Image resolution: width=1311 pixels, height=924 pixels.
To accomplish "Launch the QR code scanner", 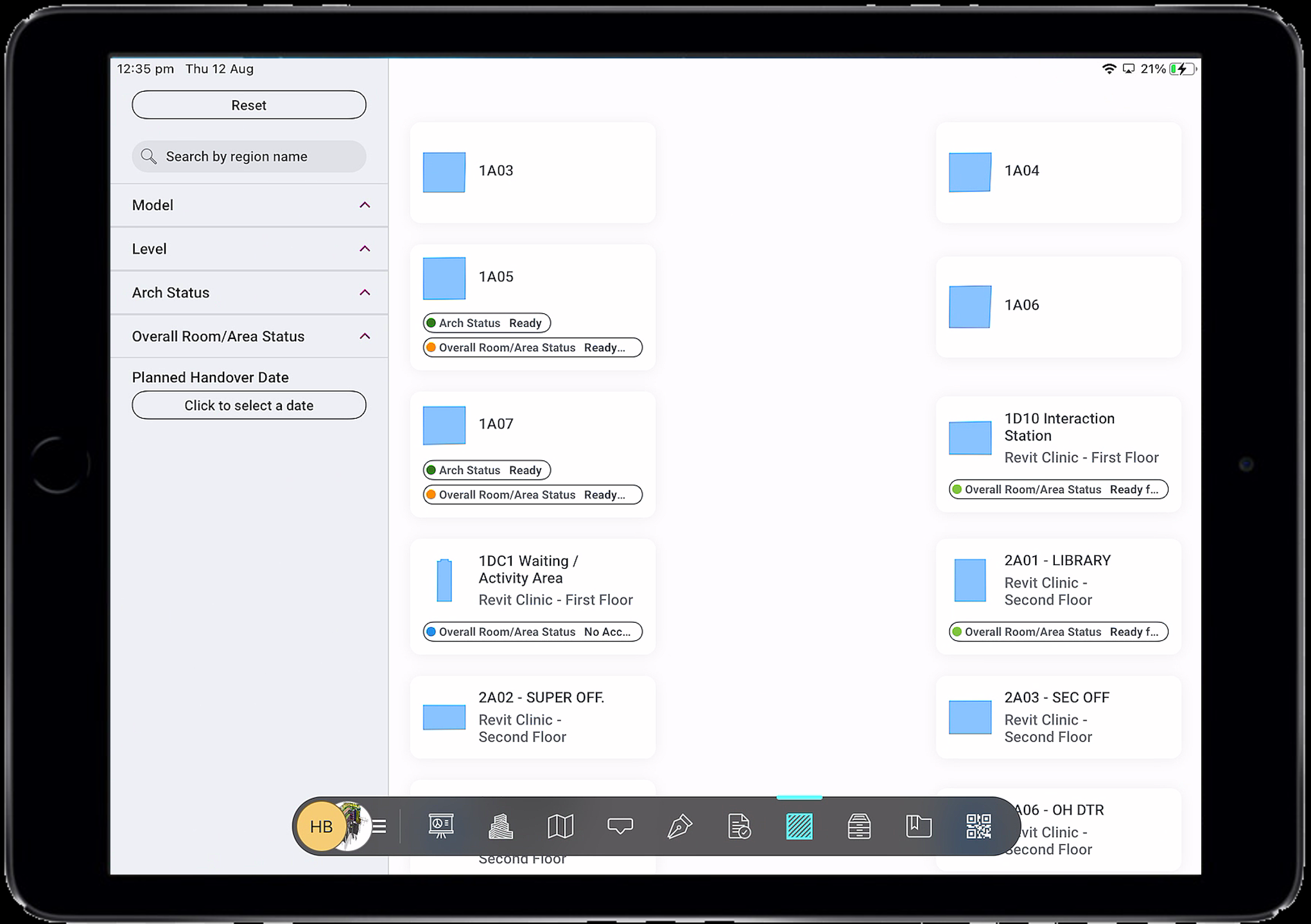I will point(978,826).
